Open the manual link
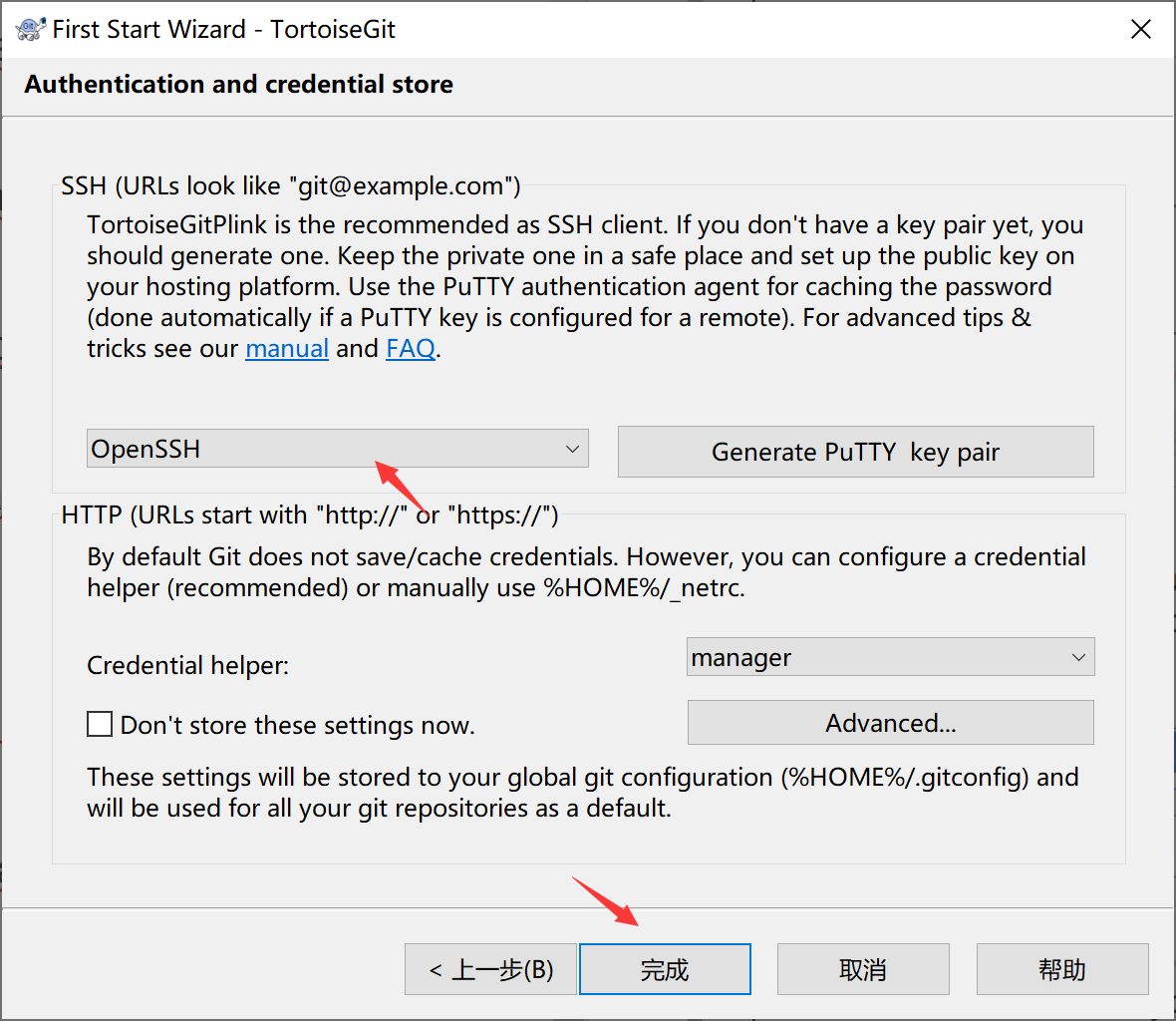 (287, 348)
